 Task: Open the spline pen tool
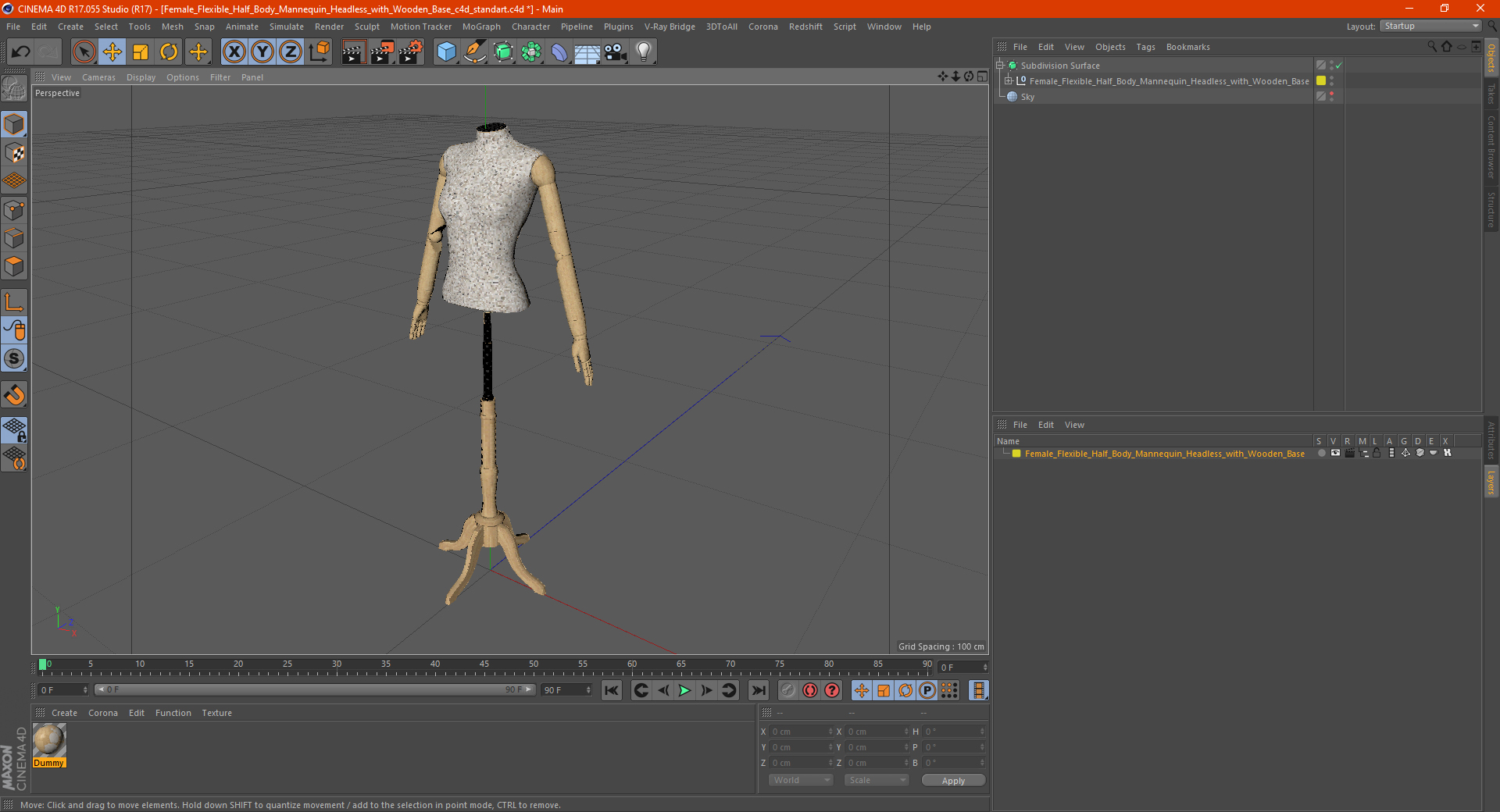pyautogui.click(x=475, y=52)
